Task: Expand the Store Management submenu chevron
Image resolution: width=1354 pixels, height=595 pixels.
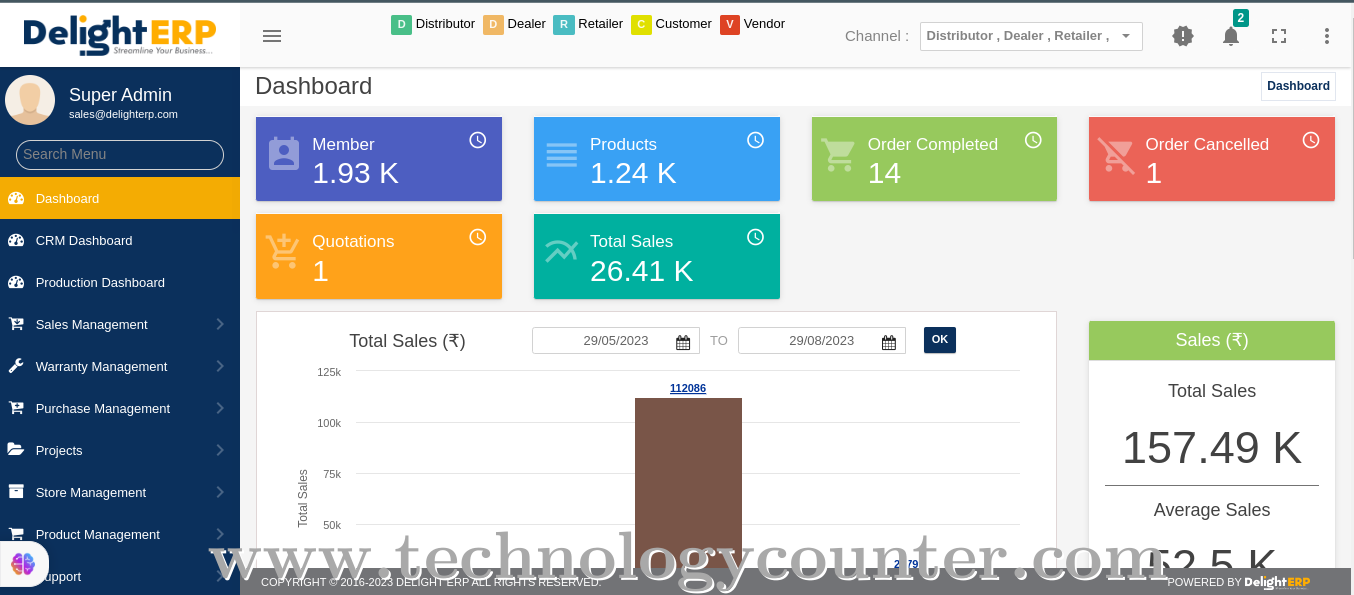Action: click(x=220, y=492)
